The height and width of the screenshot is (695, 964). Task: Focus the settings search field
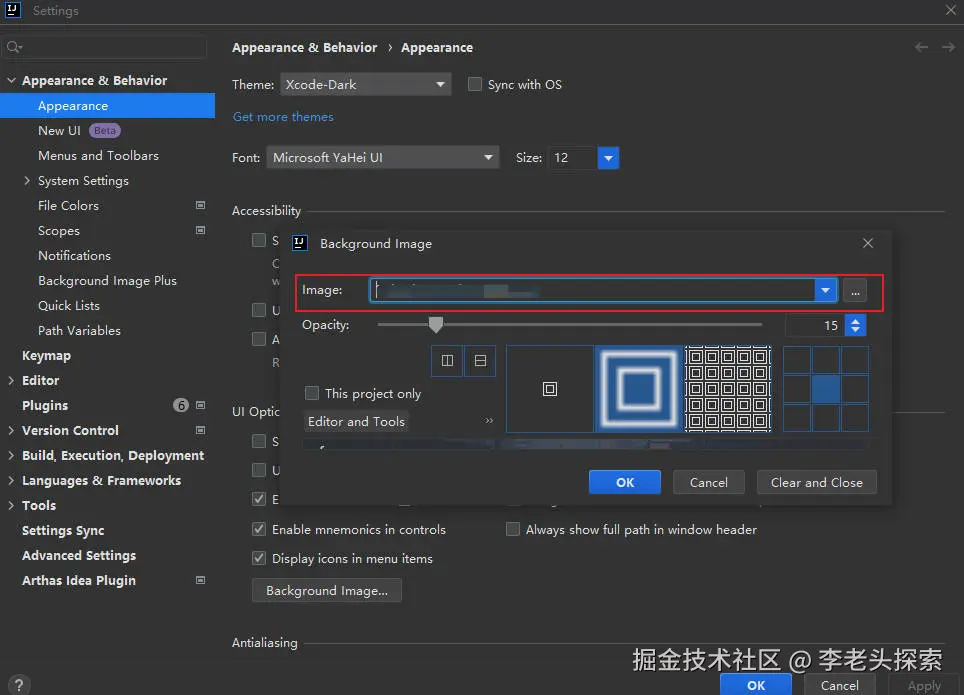(x=105, y=47)
